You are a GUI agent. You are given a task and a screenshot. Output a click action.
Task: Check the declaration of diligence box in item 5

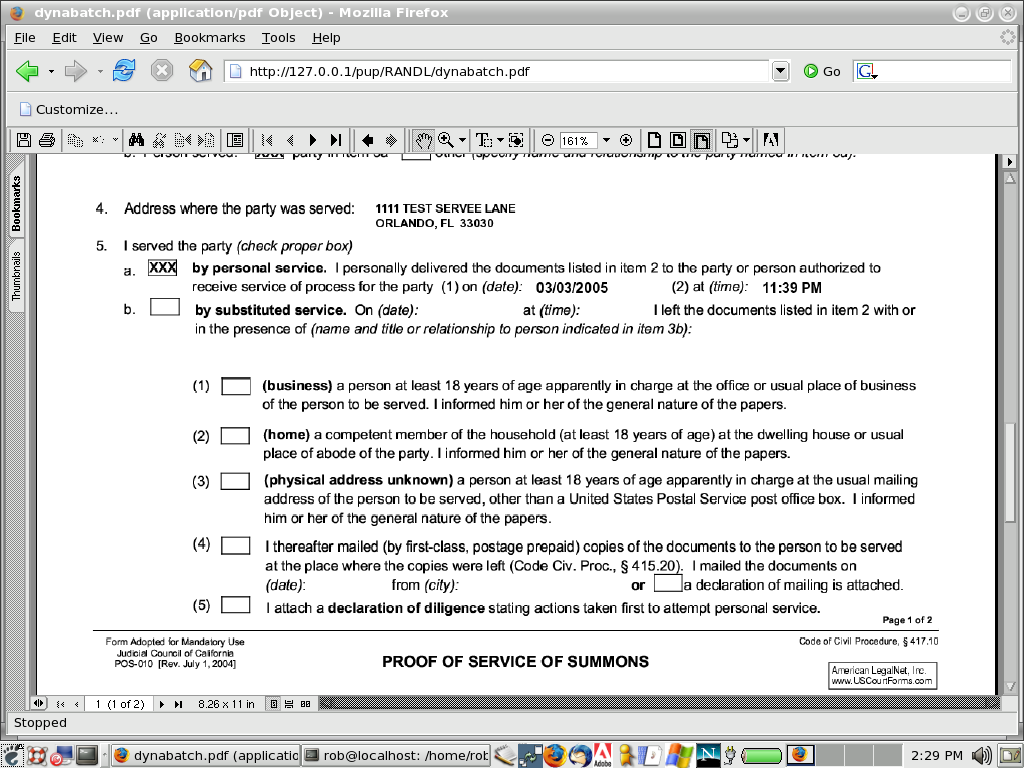coord(236,604)
